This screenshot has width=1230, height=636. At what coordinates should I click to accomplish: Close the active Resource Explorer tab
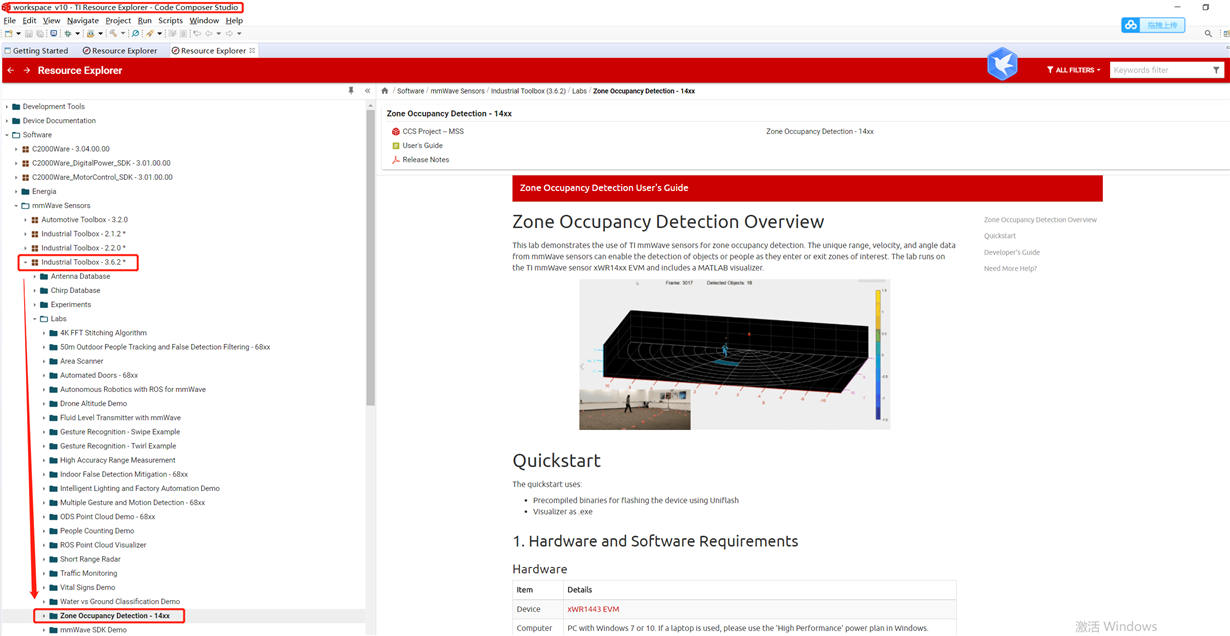point(252,50)
